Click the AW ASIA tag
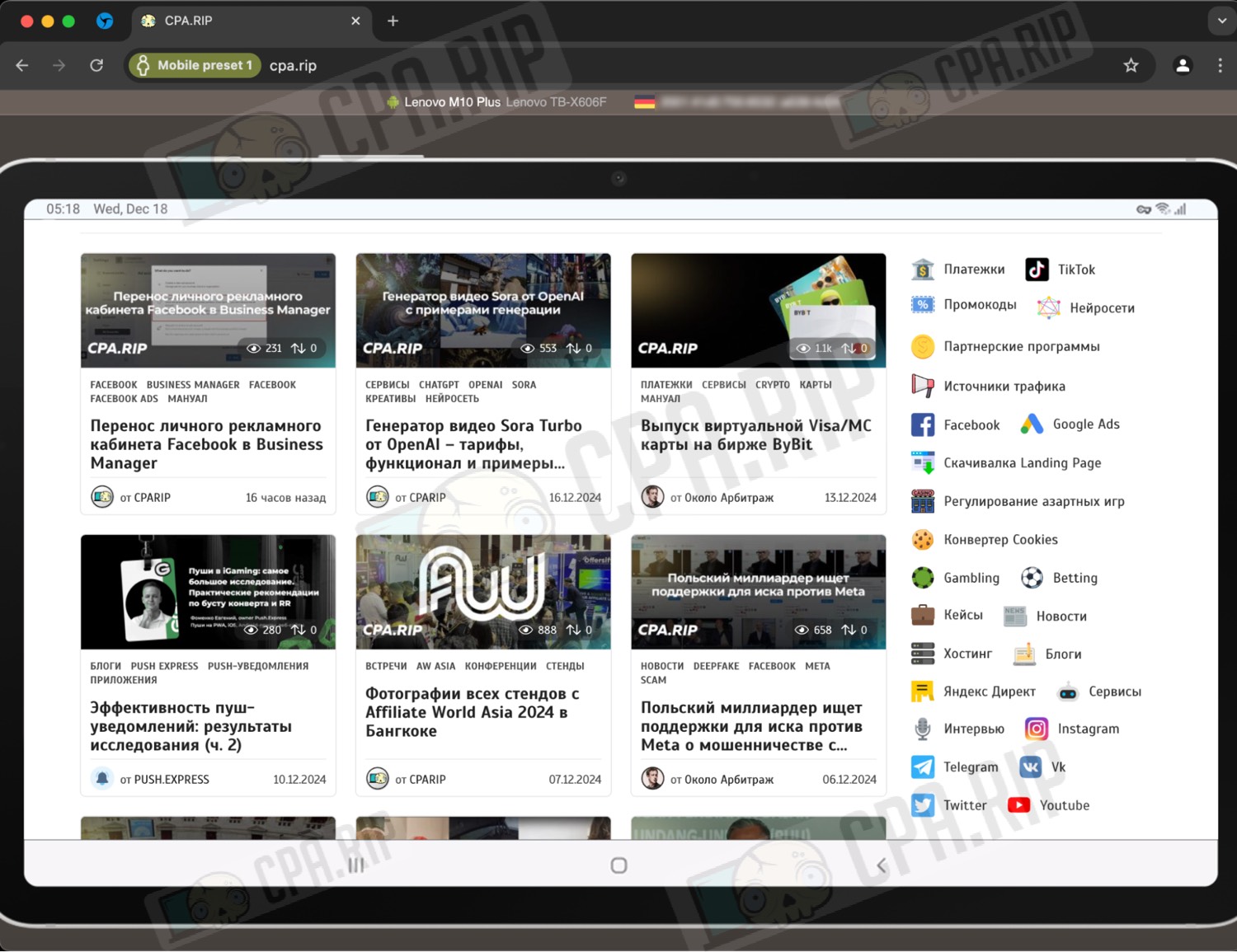Image resolution: width=1237 pixels, height=952 pixels. coord(435,666)
